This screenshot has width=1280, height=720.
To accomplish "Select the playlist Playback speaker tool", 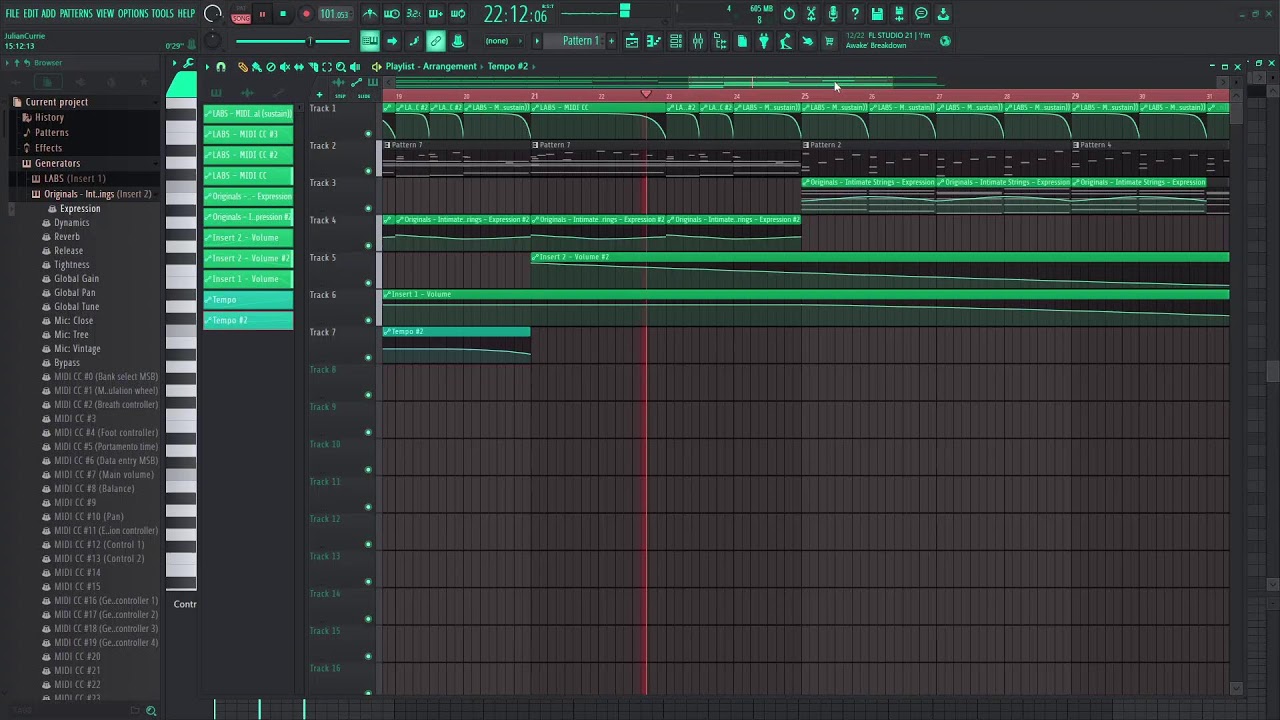I will click(x=354, y=67).
